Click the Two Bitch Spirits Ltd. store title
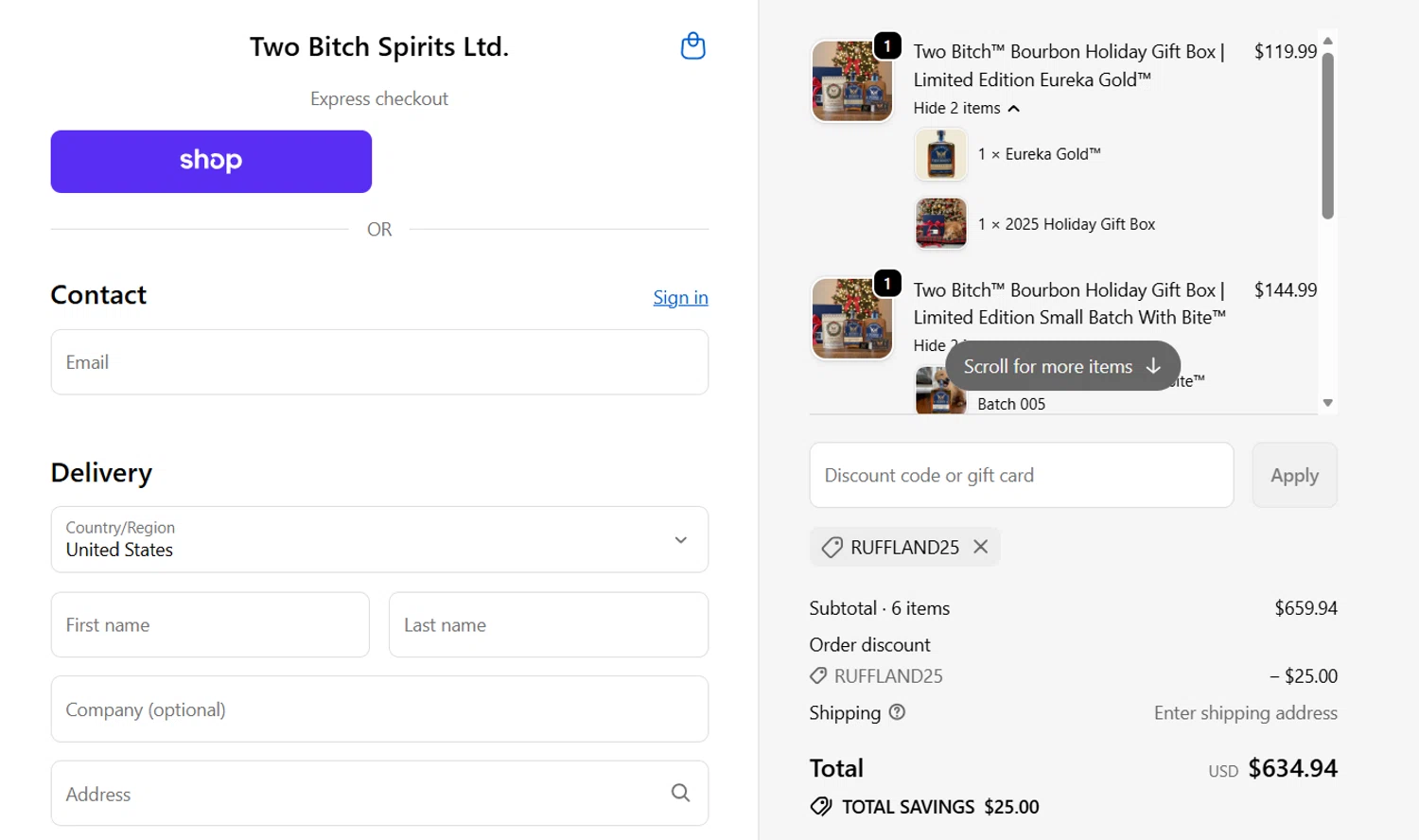Screen dimensions: 1419x840 (x=379, y=46)
